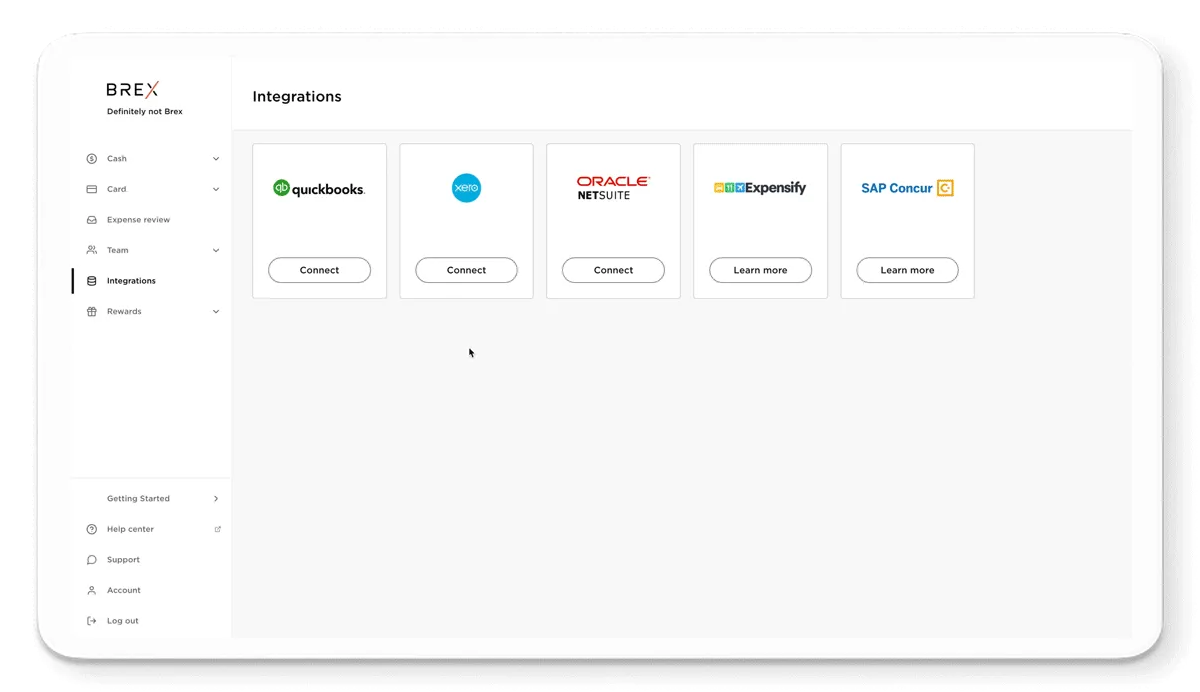Learn more about Expensify
This screenshot has width=1200, height=692.
click(760, 270)
